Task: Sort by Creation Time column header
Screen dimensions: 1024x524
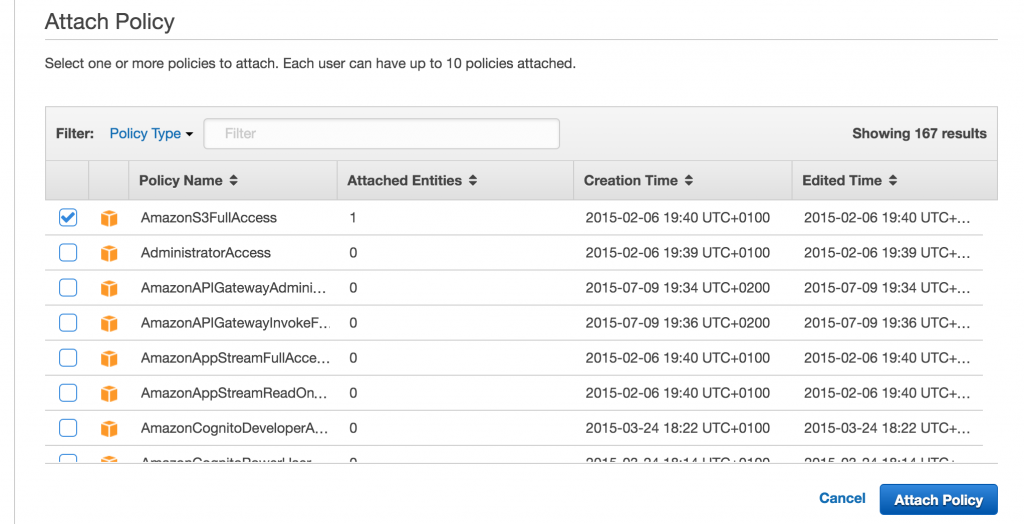Action: click(638, 180)
